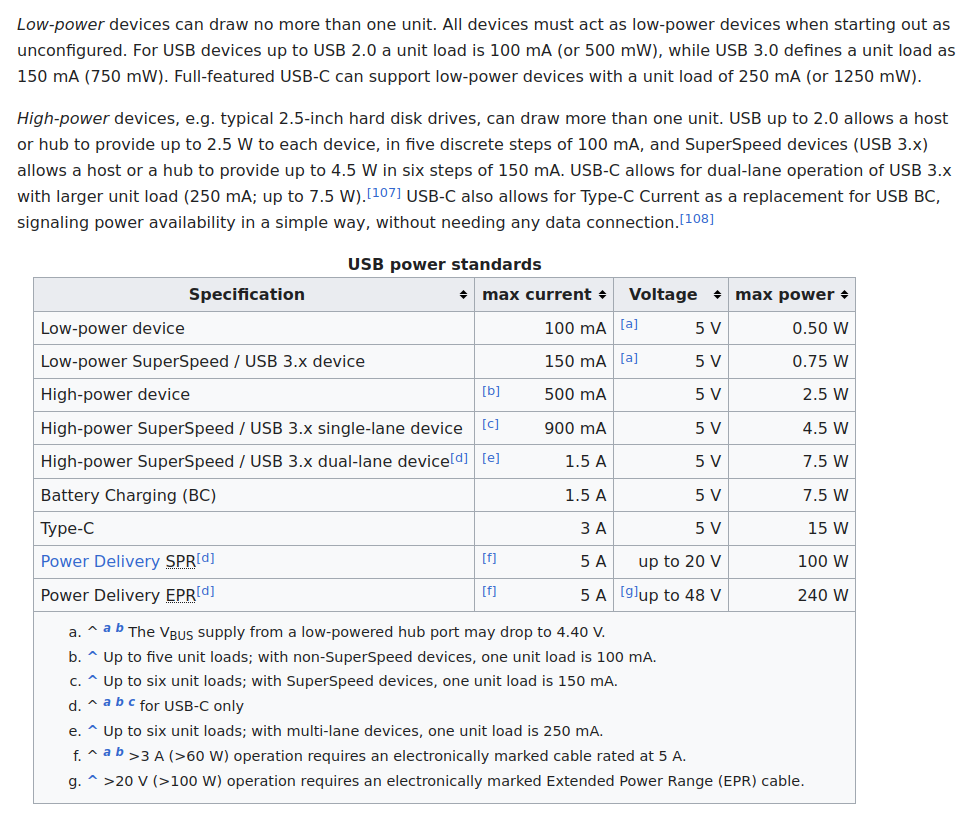Click sort arrows on max power header
The width and height of the screenshot is (962, 823).
(845, 295)
